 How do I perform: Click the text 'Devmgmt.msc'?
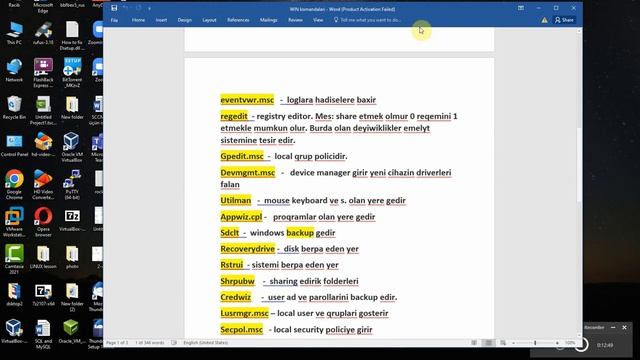[x=248, y=173]
